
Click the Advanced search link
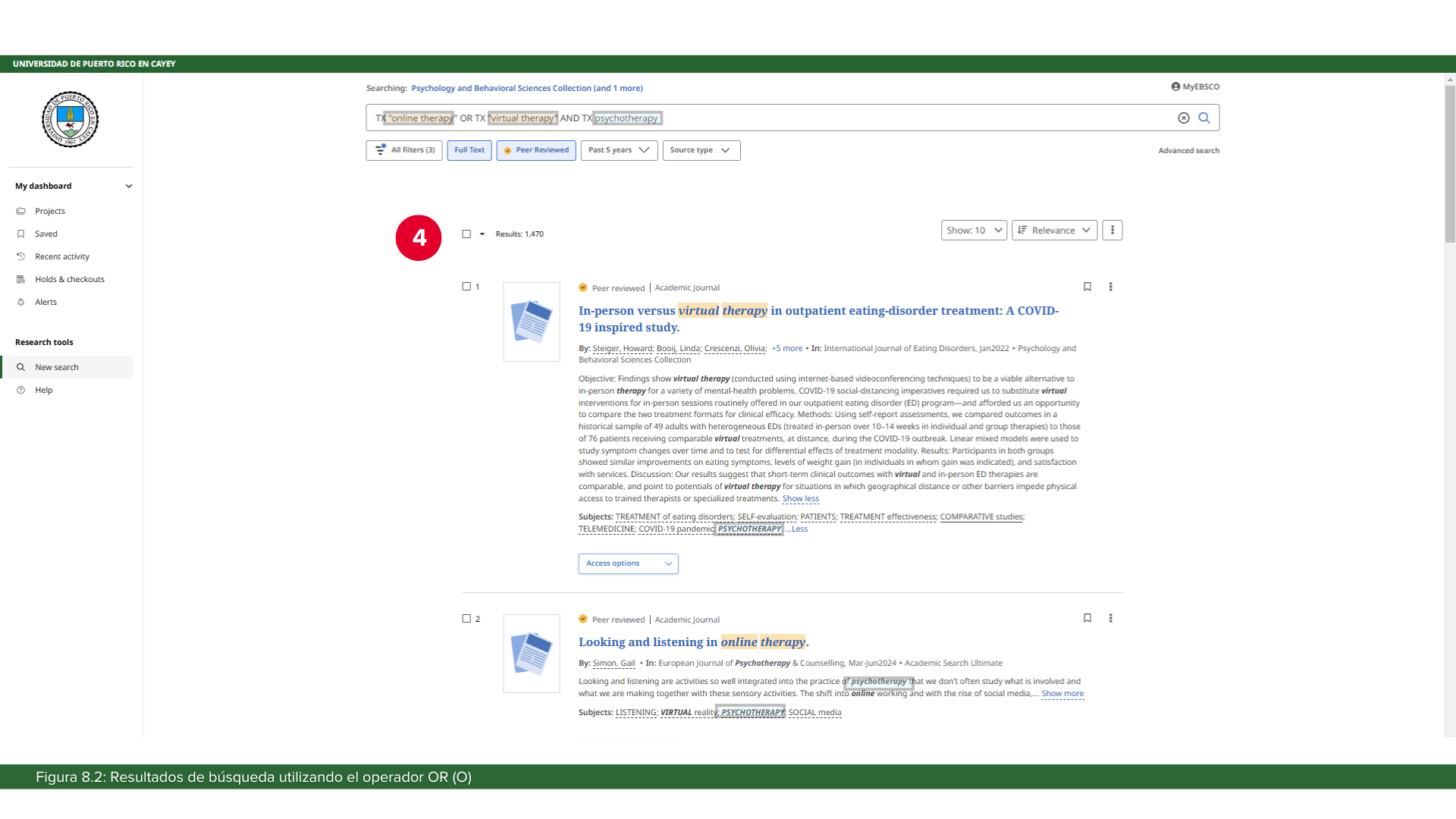pyautogui.click(x=1188, y=150)
